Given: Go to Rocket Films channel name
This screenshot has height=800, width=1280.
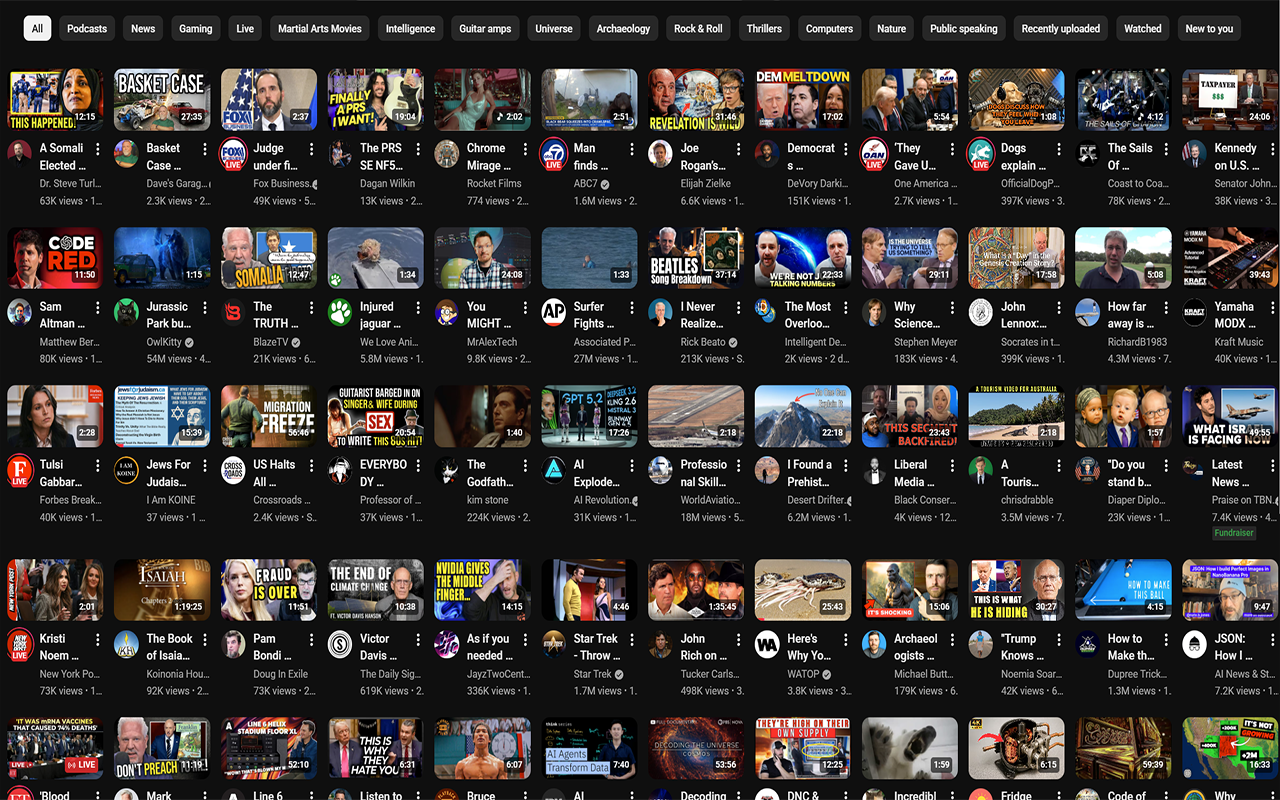Looking at the screenshot, I should coord(494,184).
